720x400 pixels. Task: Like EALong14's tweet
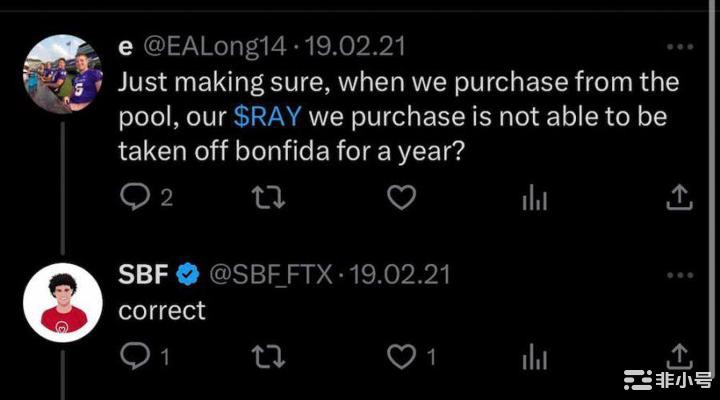tap(401, 198)
